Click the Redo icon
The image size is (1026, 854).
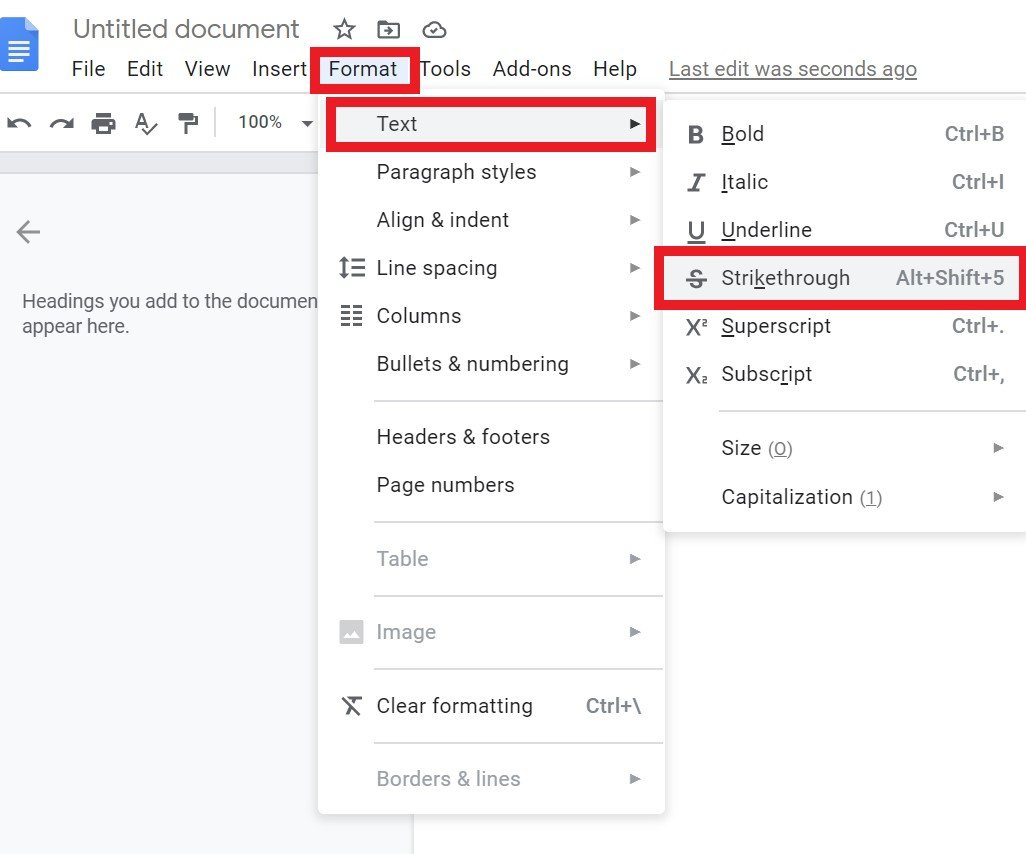(61, 122)
